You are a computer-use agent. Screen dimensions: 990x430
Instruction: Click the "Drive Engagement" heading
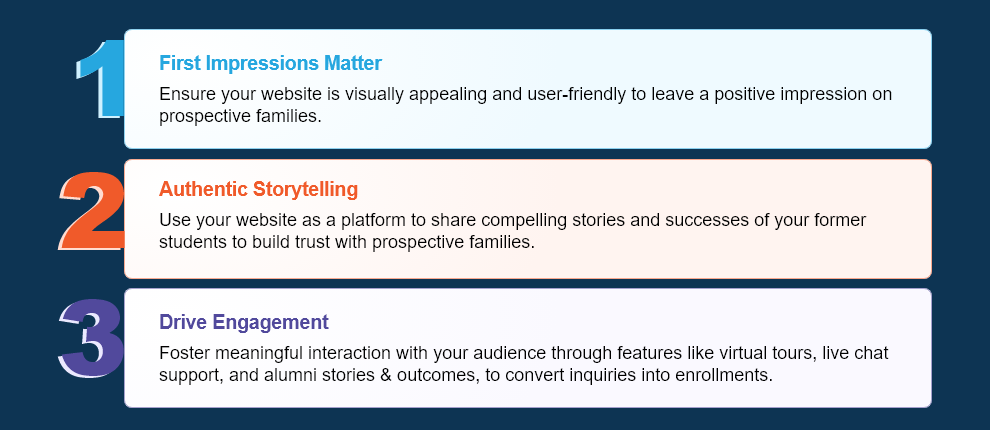243,322
